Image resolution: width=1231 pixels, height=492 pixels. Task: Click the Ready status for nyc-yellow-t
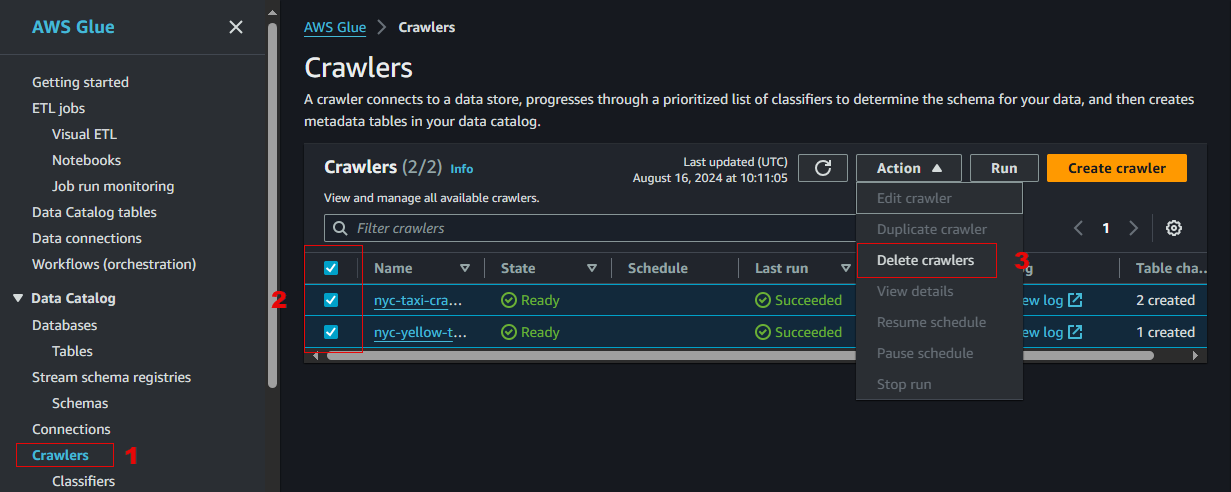point(530,332)
